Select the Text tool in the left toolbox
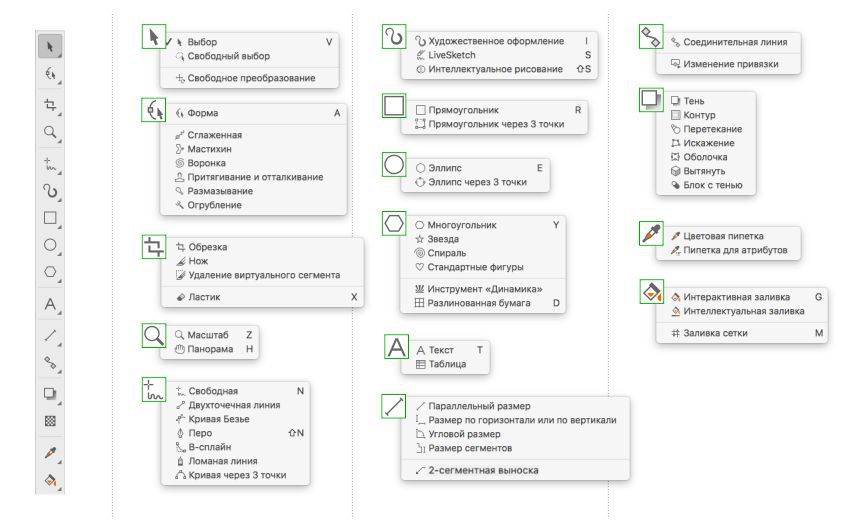864x528 pixels. tap(49, 305)
